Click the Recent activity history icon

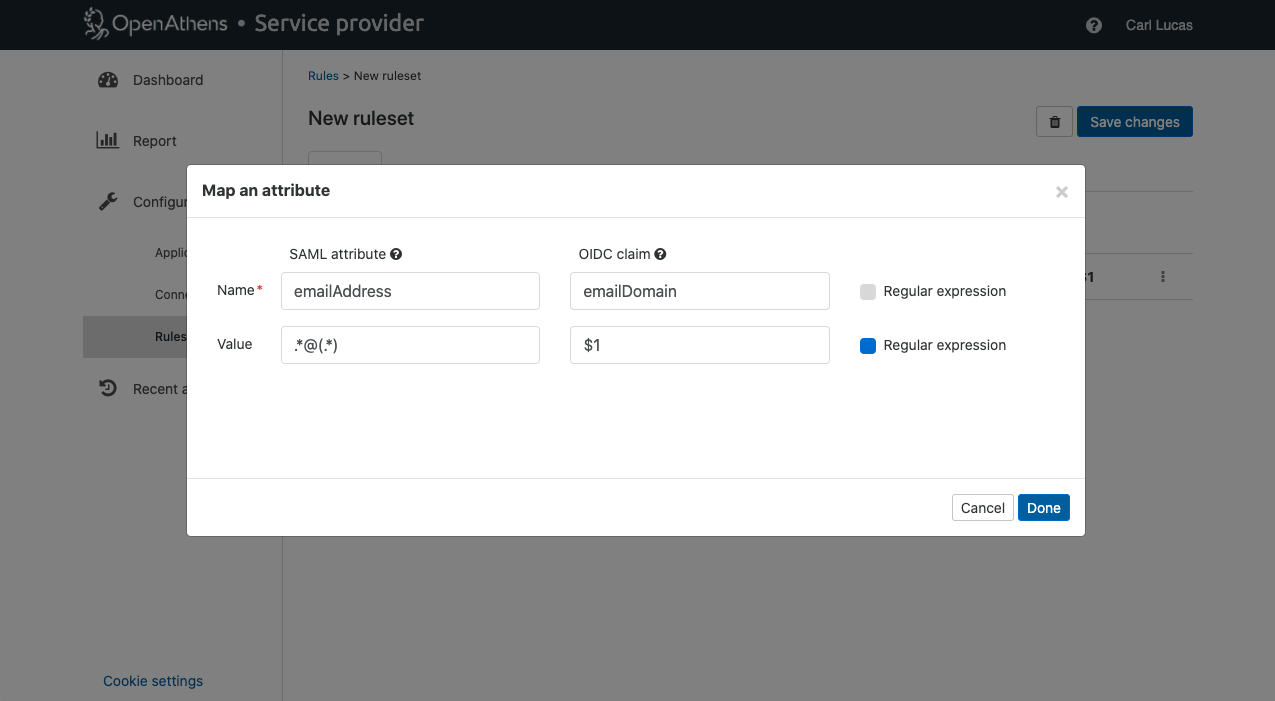coord(108,389)
